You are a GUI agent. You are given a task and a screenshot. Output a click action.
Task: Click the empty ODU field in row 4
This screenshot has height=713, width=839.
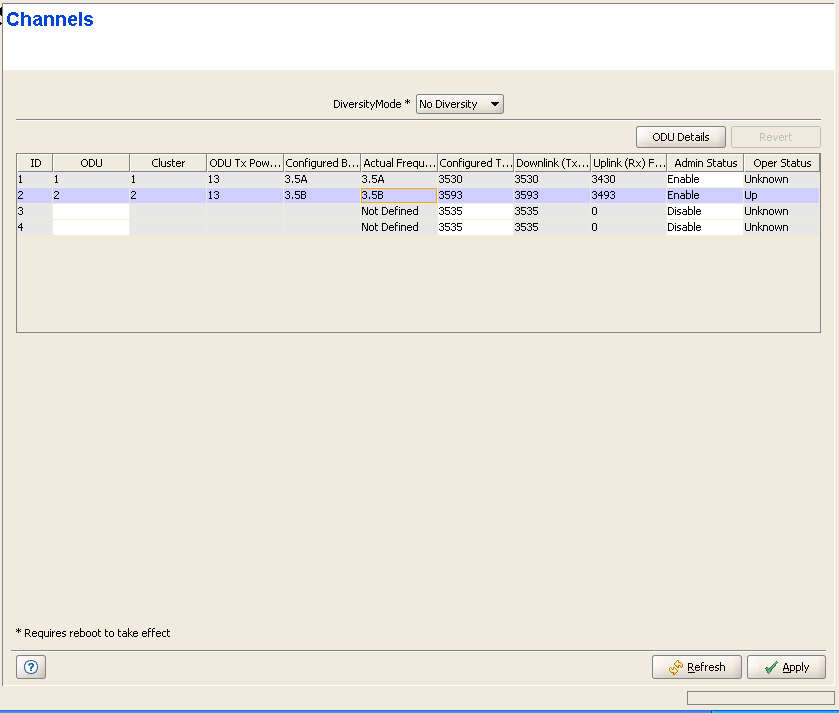91,227
